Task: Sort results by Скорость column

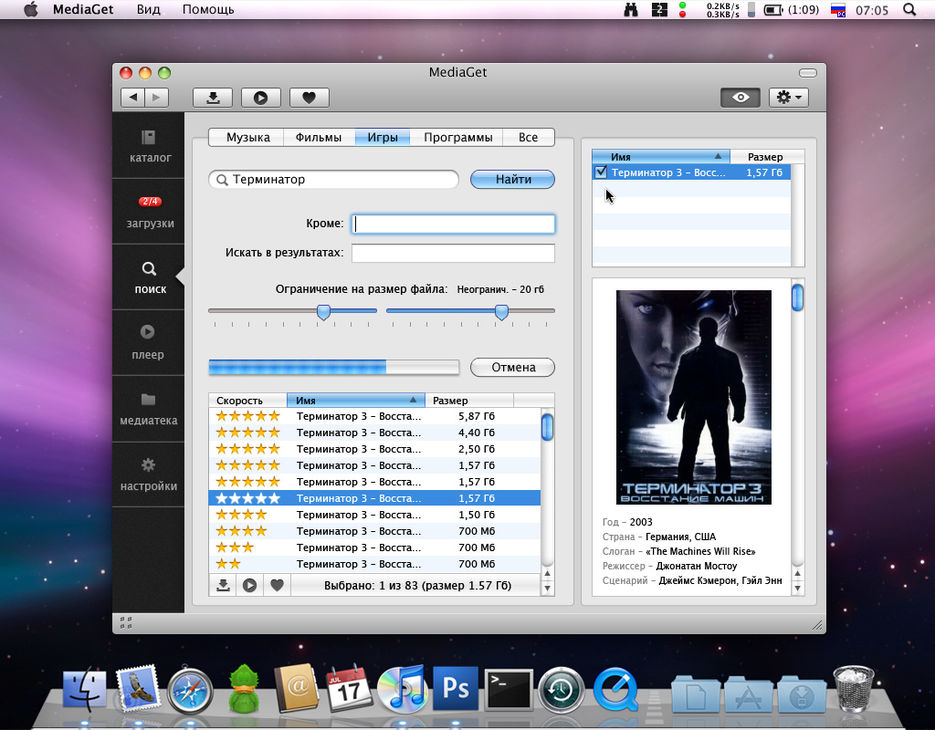Action: (x=247, y=400)
